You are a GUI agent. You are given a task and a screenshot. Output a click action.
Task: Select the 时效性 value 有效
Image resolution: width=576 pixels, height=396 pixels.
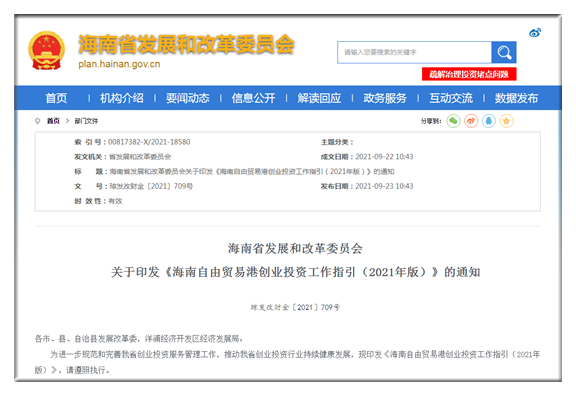click(x=115, y=201)
